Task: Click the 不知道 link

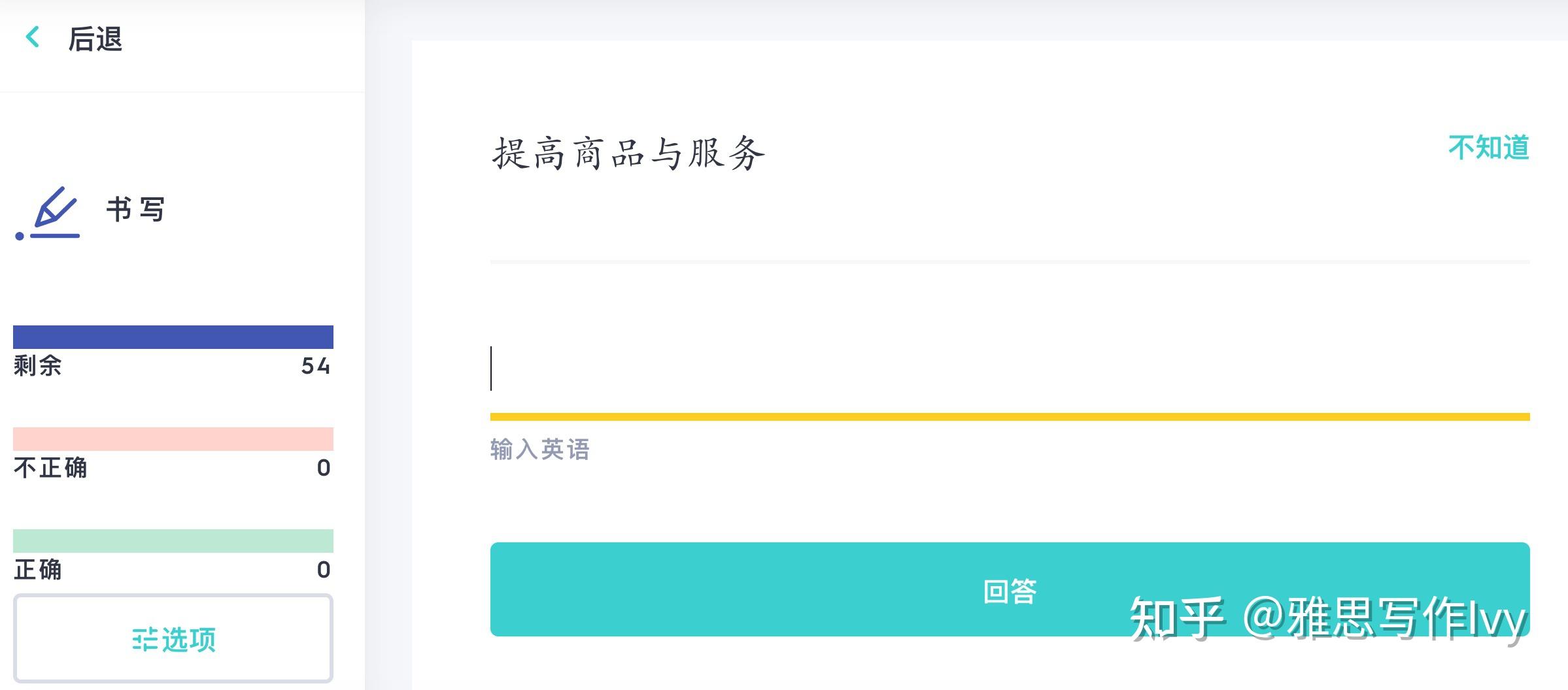Action: tap(1489, 148)
